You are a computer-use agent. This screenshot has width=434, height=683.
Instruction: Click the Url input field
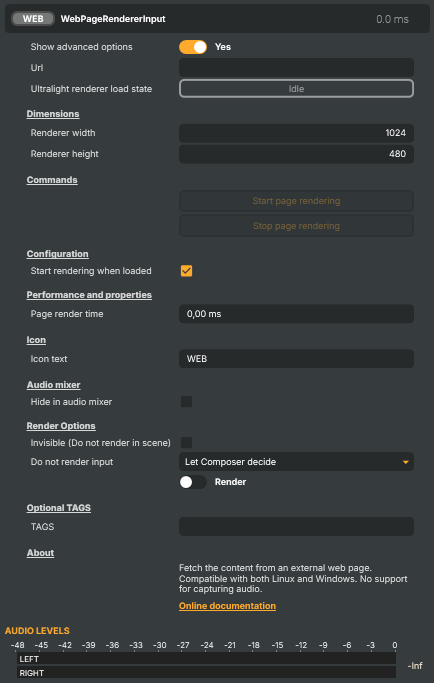point(296,68)
